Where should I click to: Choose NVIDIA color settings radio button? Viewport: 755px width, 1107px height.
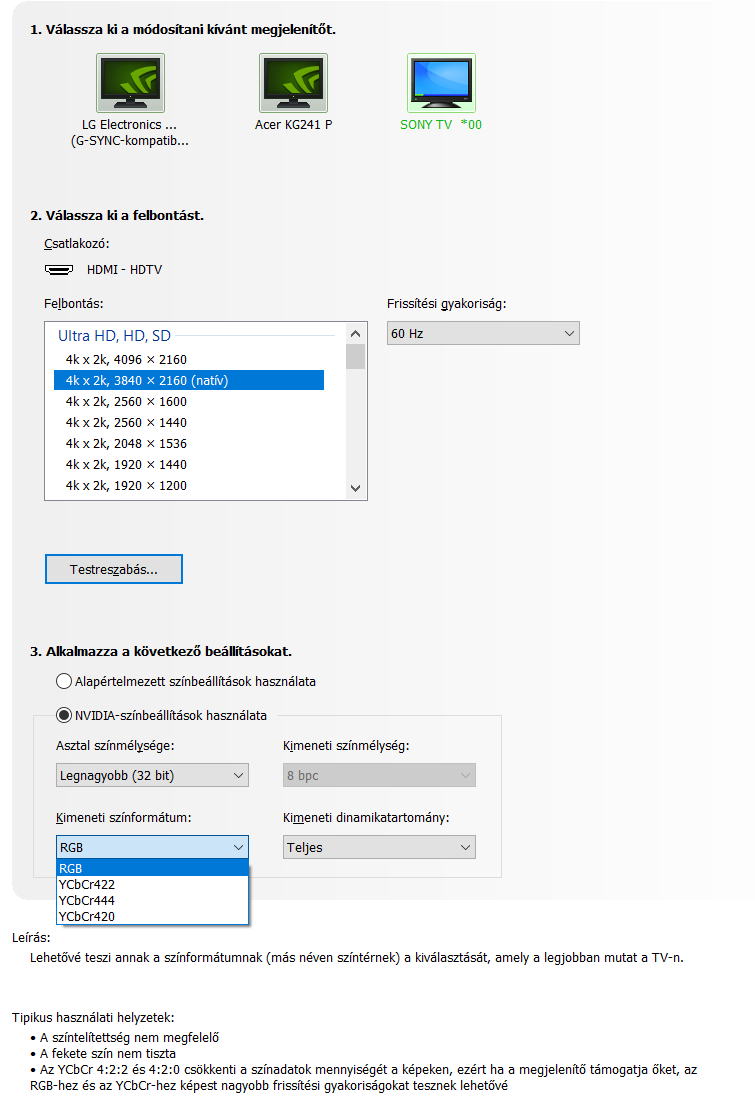pos(64,715)
